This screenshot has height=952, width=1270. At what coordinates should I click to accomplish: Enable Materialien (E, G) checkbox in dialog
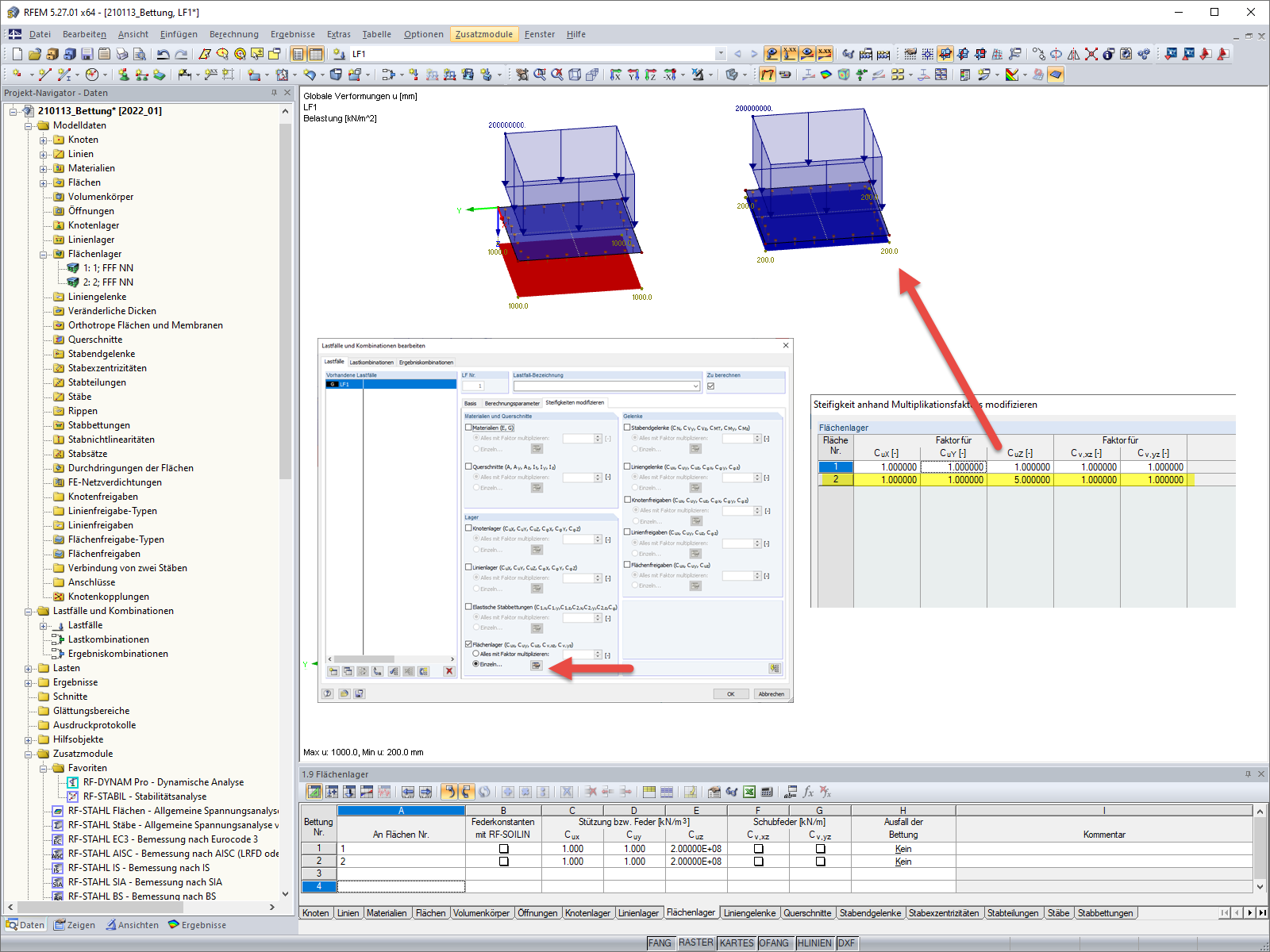[x=468, y=428]
